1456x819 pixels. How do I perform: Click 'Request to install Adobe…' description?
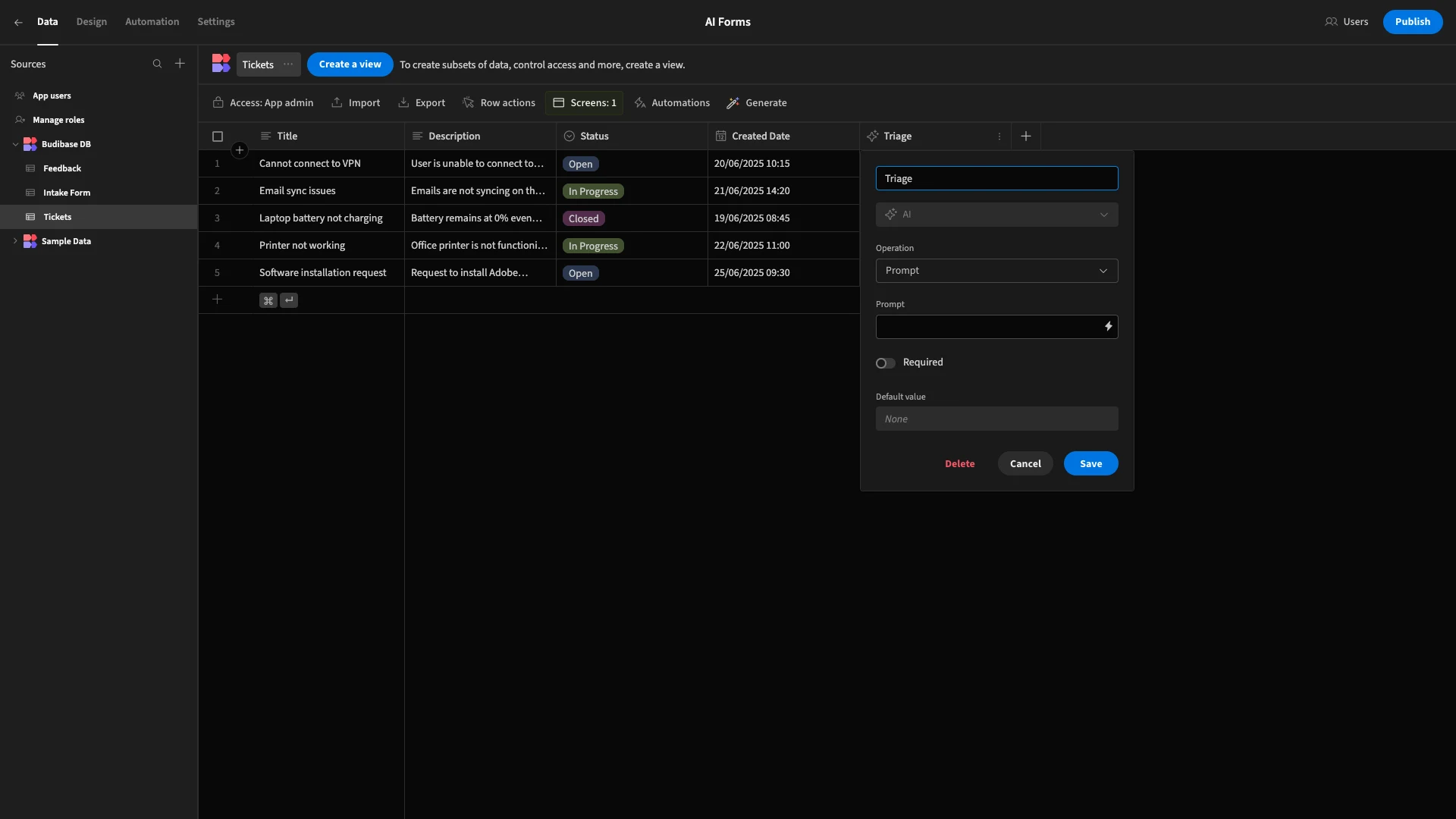(x=480, y=273)
